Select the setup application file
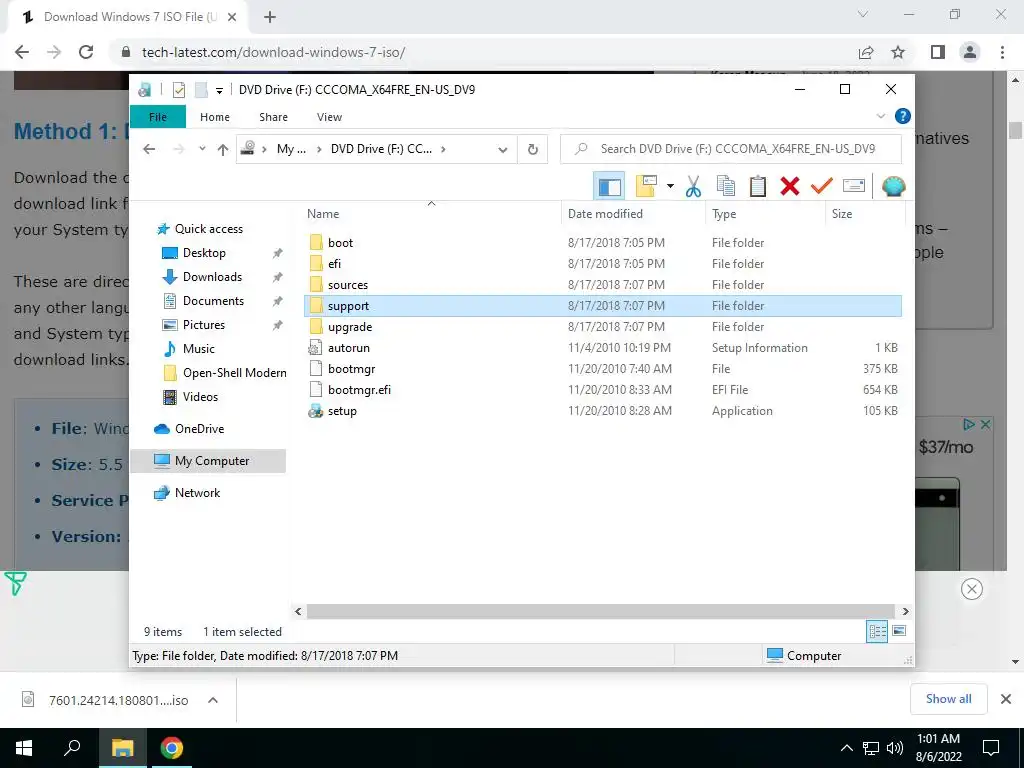1024x768 pixels. [342, 411]
